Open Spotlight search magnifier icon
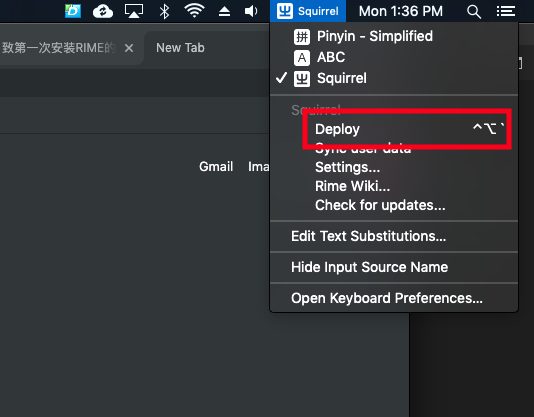Screen dimensions: 534x417 [473, 12]
